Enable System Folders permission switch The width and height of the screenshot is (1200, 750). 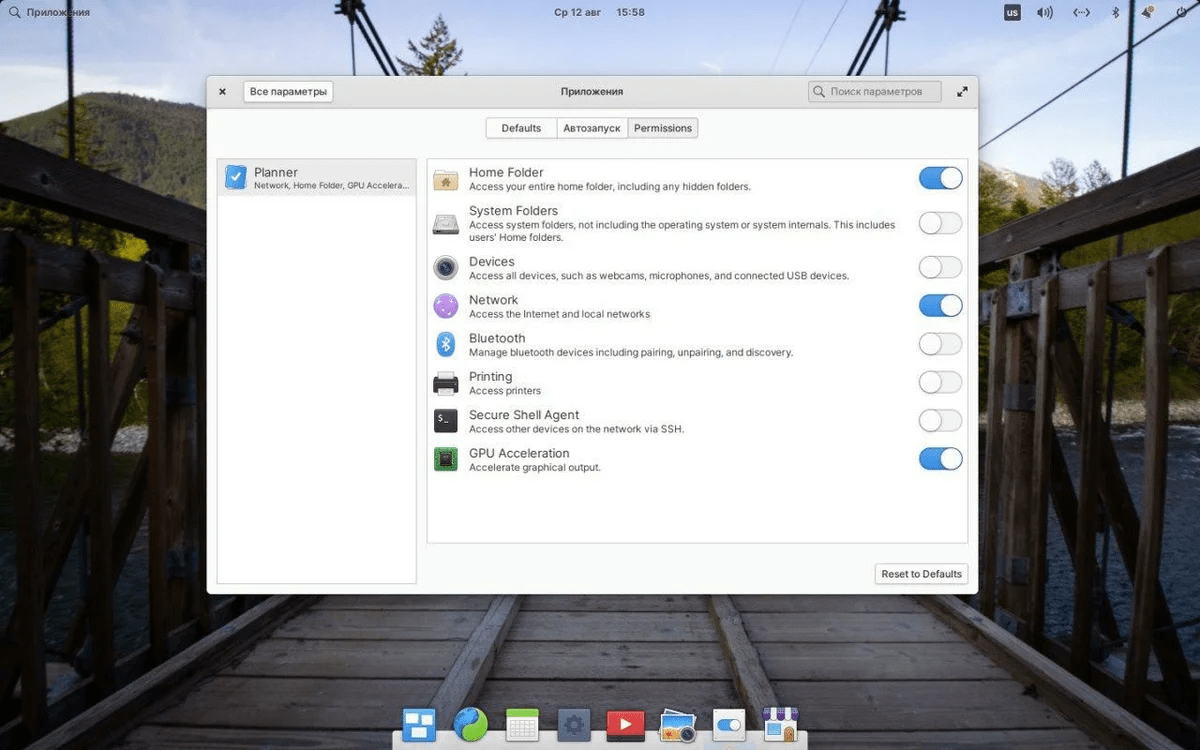point(940,223)
